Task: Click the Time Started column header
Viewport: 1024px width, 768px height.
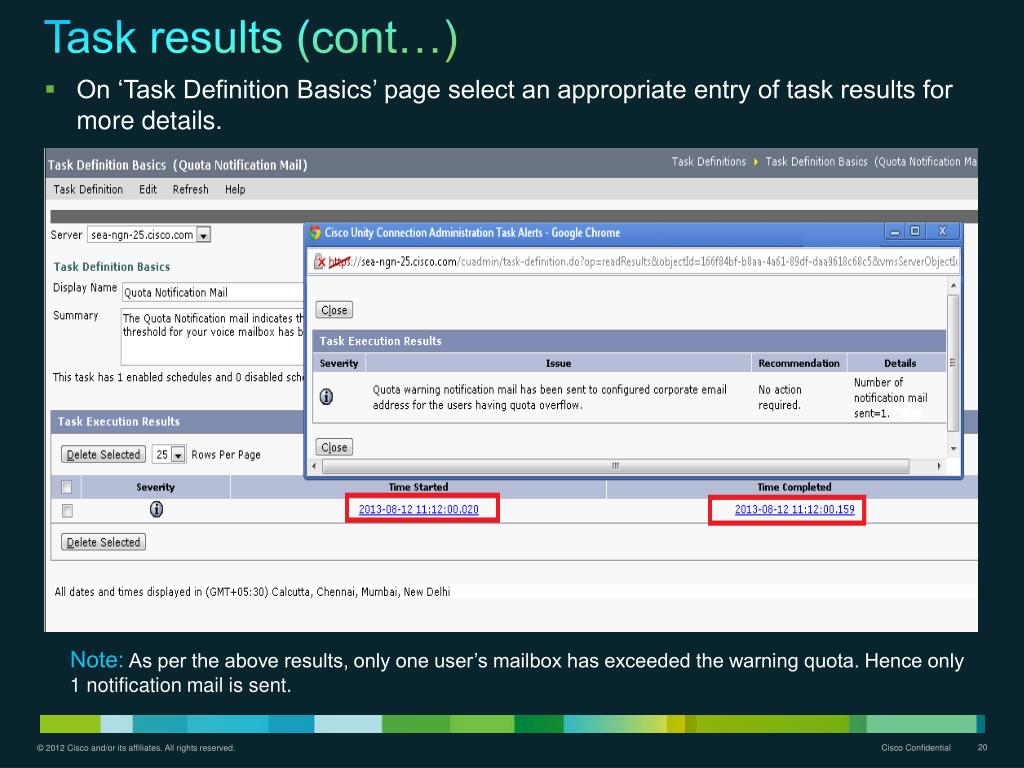Action: pyautogui.click(x=419, y=487)
